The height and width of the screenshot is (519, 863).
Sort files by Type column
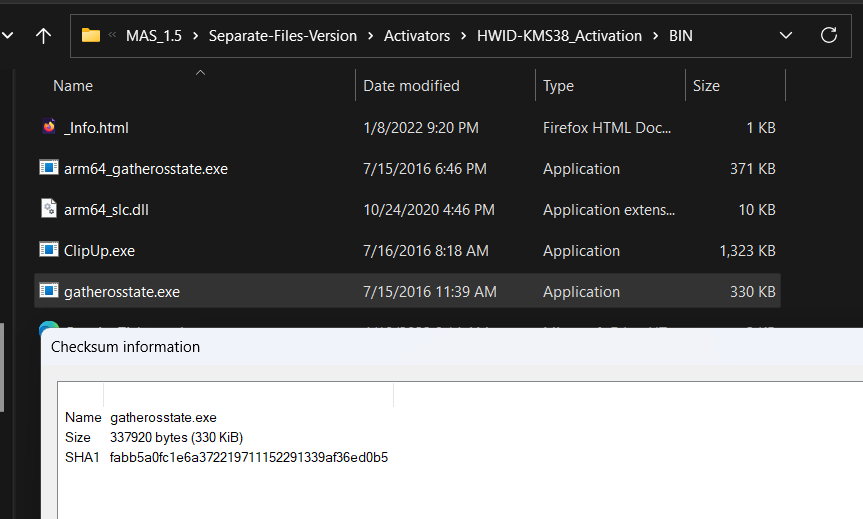558,86
